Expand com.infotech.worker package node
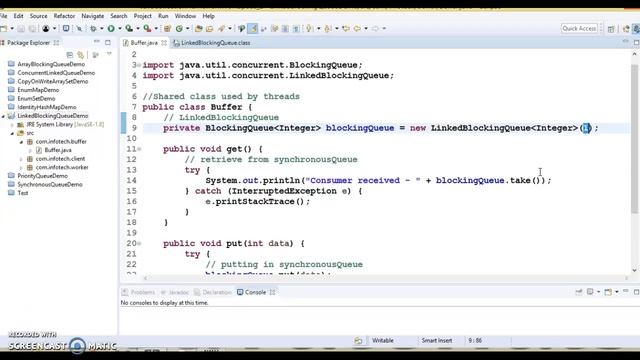 click(21, 167)
